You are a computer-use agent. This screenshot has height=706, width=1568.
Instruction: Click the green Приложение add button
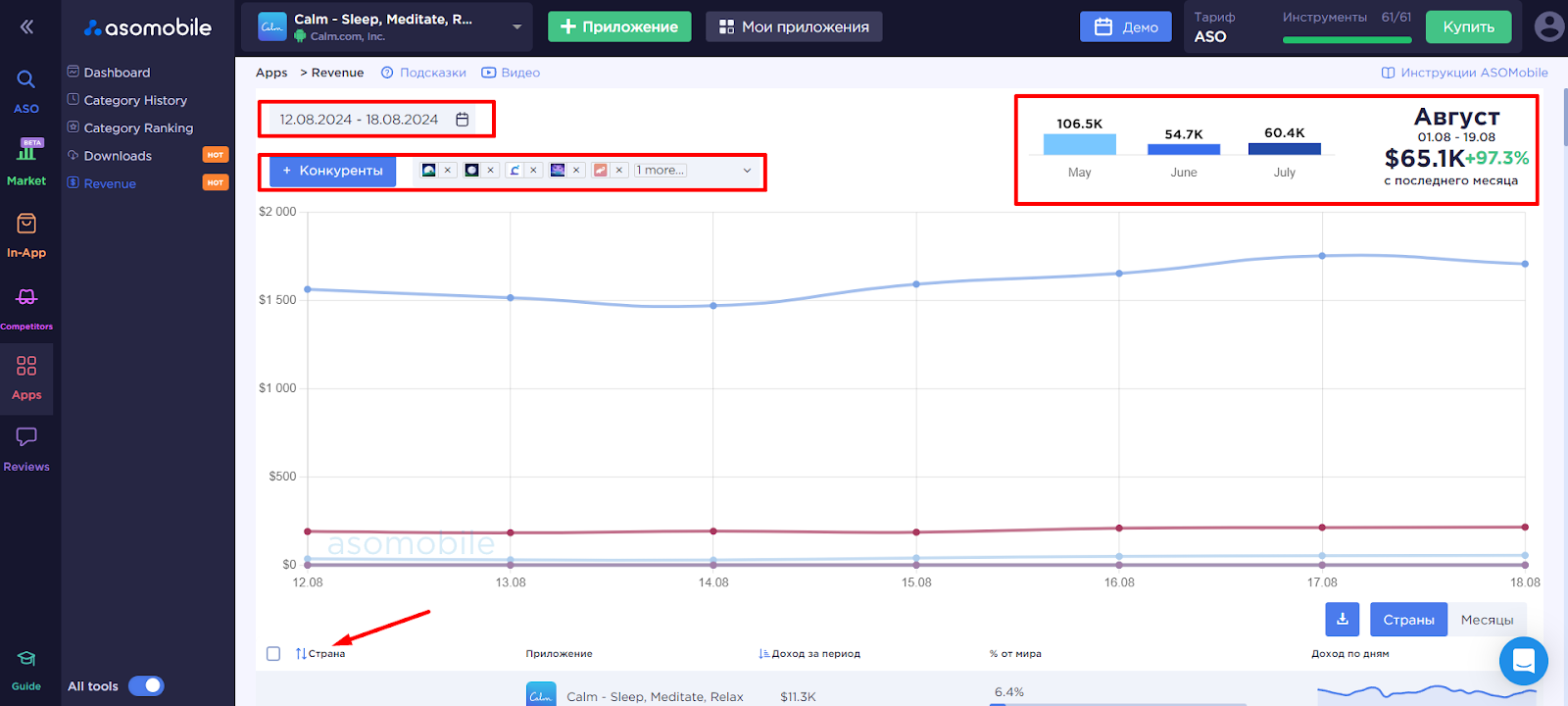[619, 26]
